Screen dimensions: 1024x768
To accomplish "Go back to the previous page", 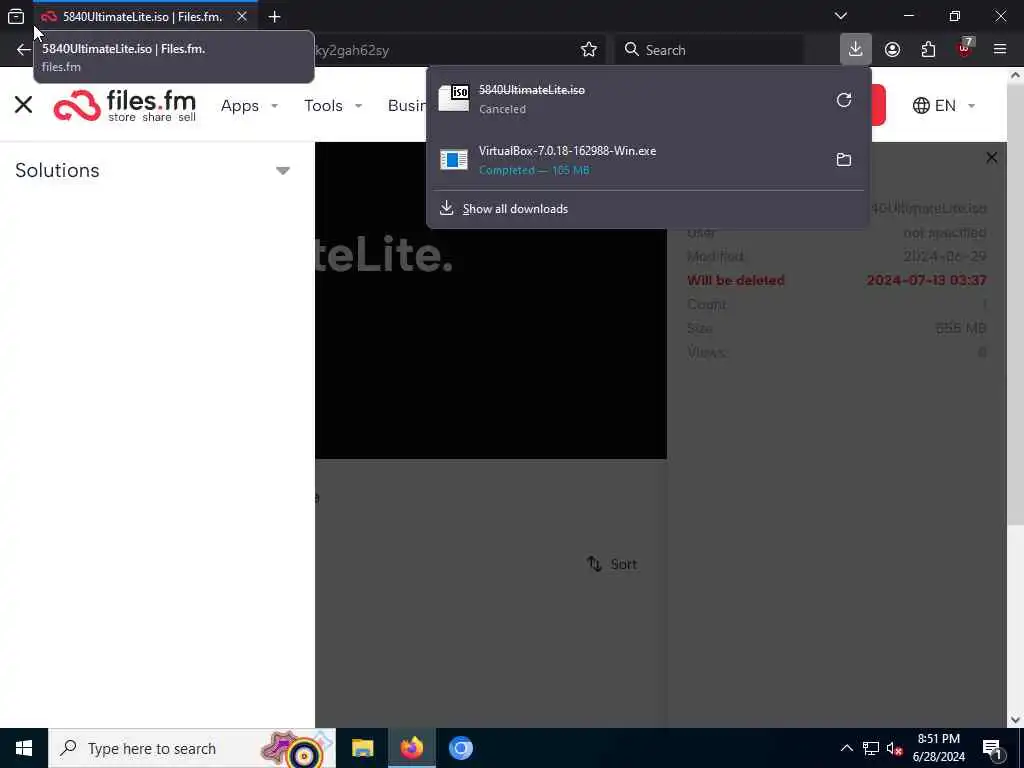I will pos(24,50).
